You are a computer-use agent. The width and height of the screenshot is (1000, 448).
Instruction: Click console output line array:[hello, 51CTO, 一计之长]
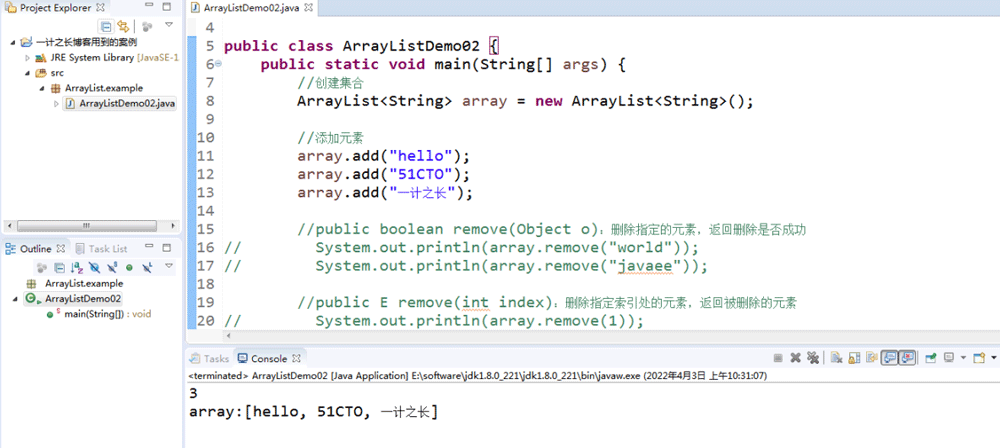pyautogui.click(x=314, y=413)
